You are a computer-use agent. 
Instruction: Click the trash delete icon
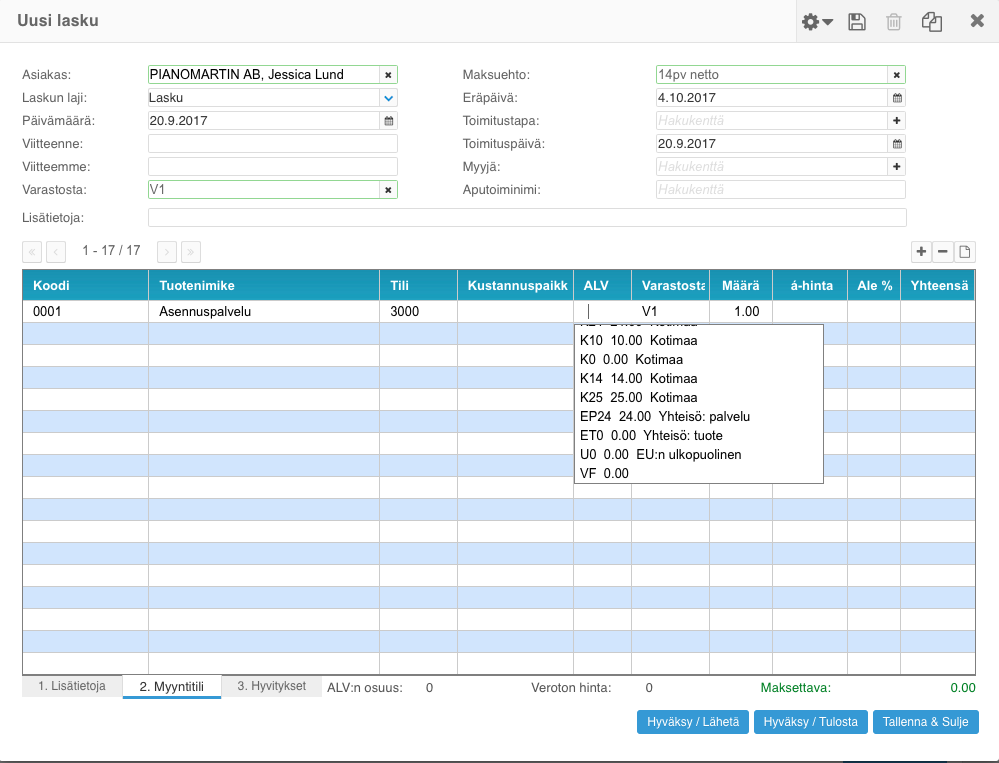pyautogui.click(x=894, y=22)
